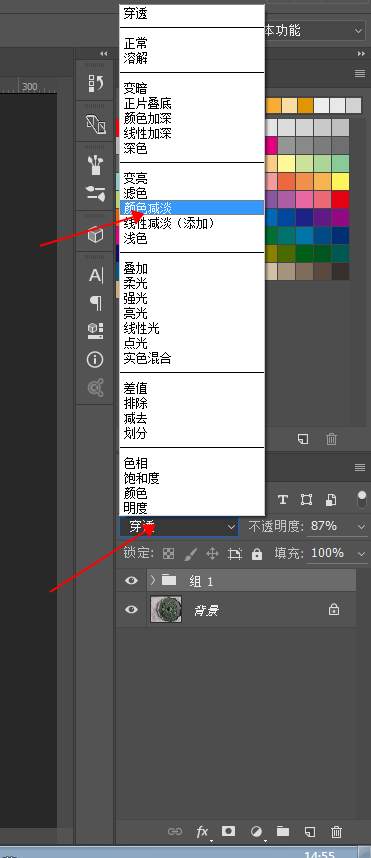This screenshot has height=858, width=371.
Task: Open the Character panel icon
Action: tap(96, 276)
